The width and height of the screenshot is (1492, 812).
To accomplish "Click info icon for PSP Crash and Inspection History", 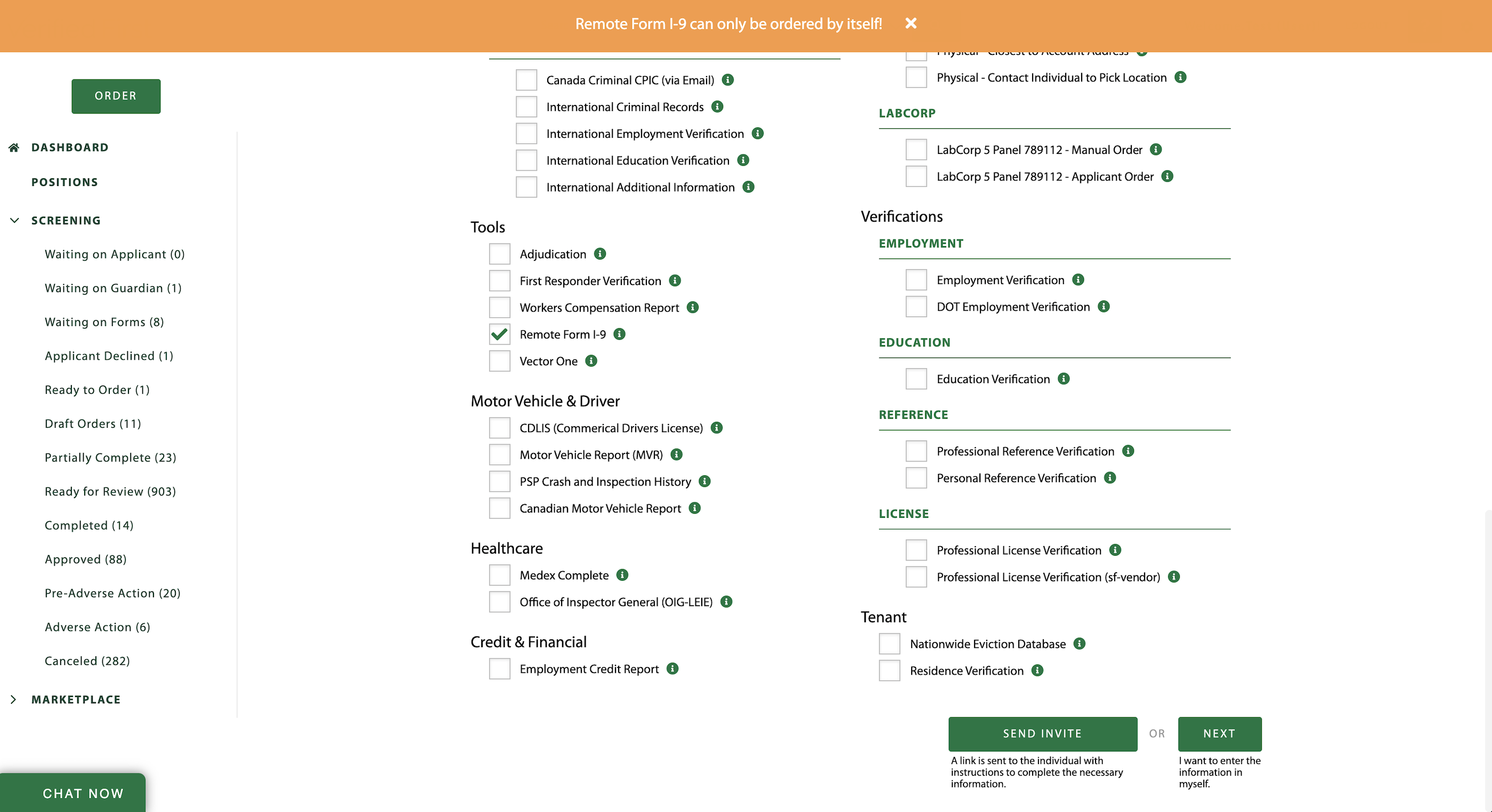I will pos(705,481).
